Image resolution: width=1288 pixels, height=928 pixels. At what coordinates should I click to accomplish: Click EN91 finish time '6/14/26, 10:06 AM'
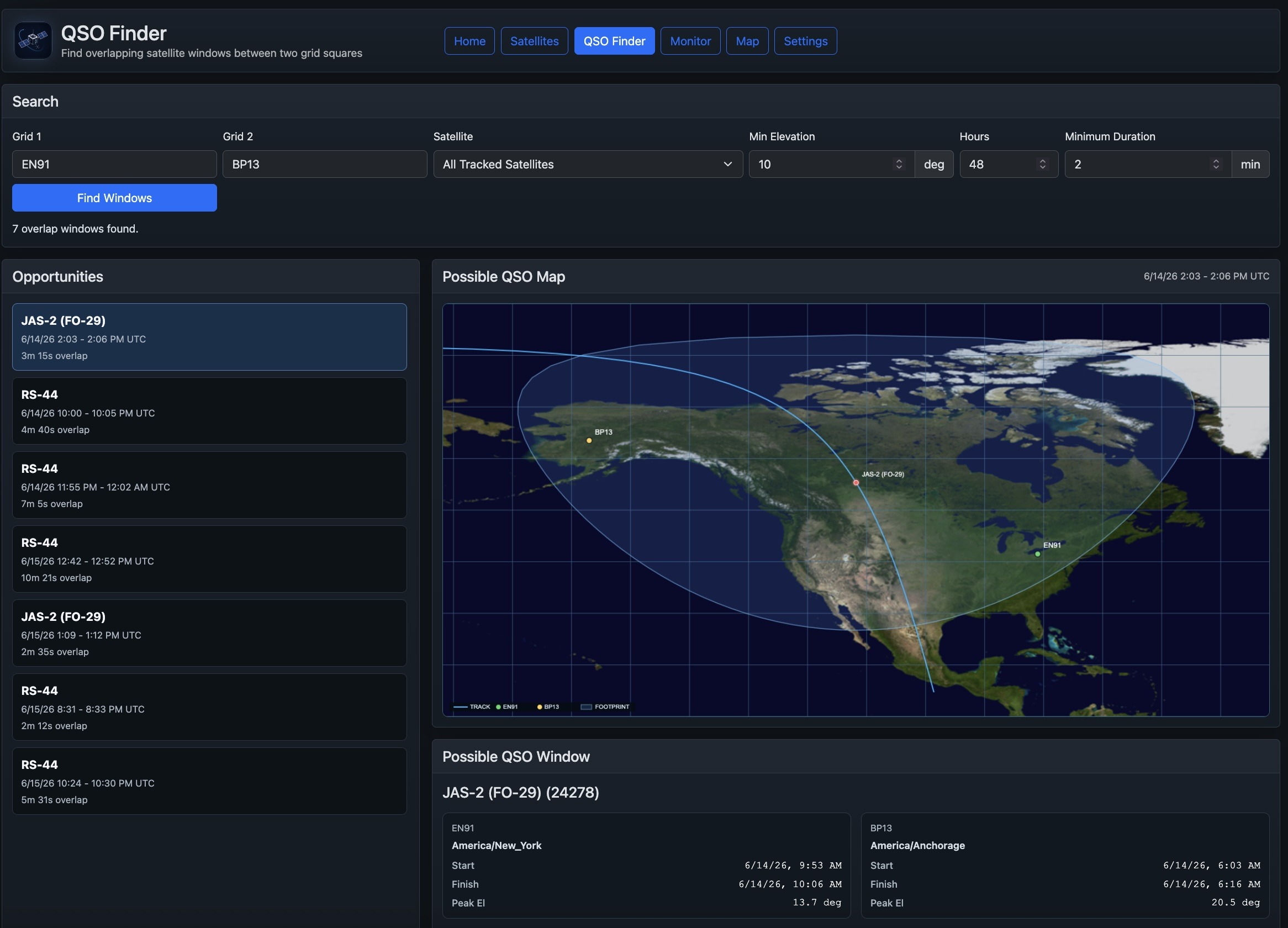[x=790, y=884]
